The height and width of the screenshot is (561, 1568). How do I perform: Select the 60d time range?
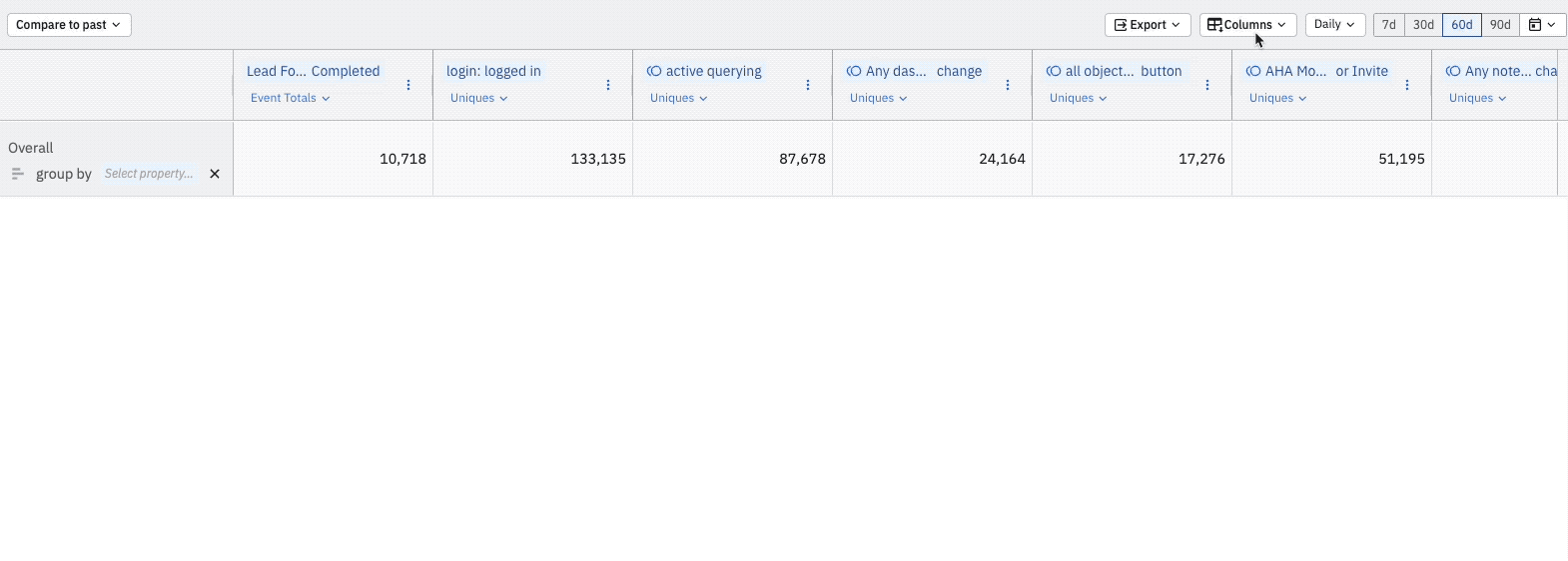click(x=1461, y=25)
